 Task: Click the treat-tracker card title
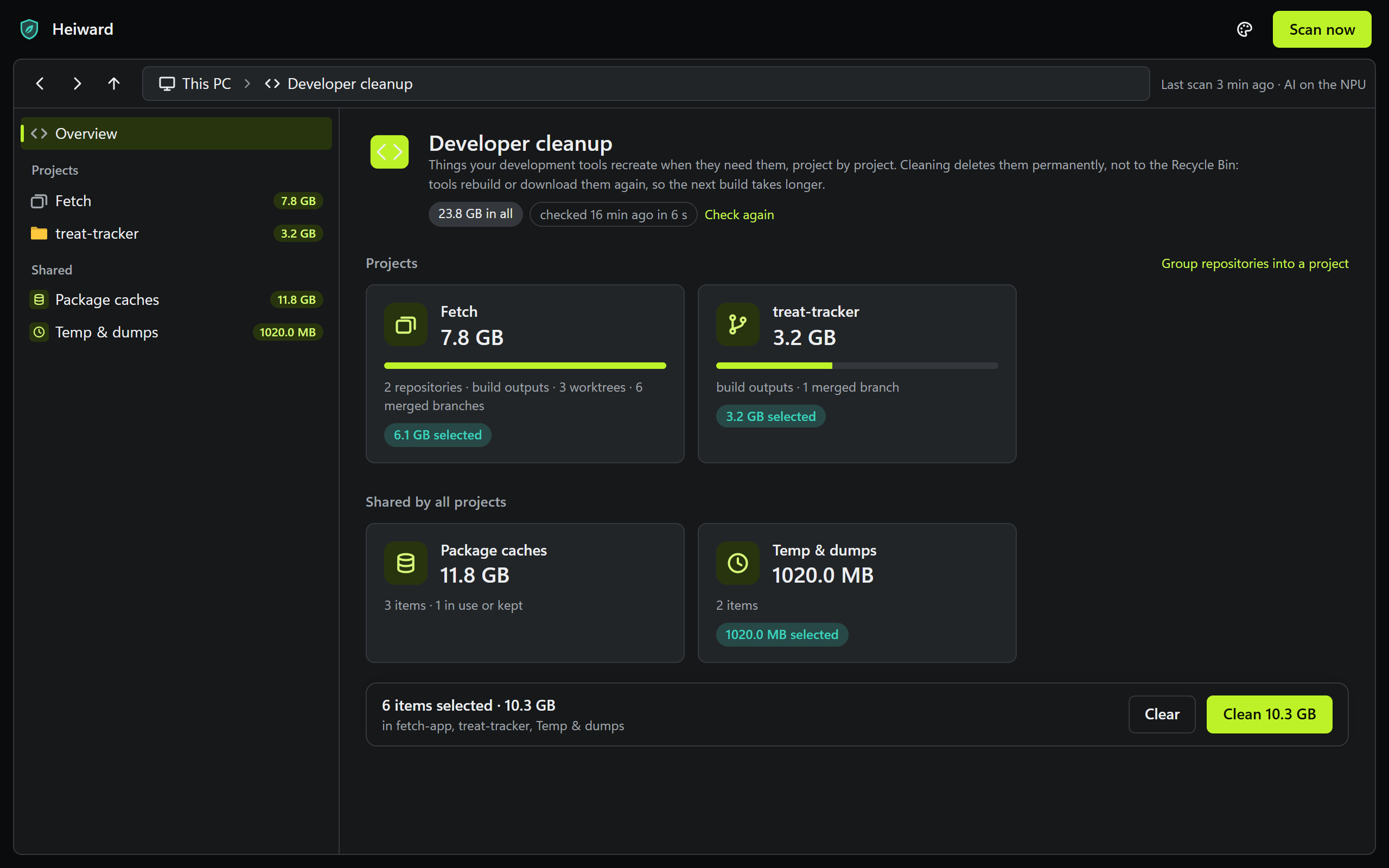tap(815, 312)
